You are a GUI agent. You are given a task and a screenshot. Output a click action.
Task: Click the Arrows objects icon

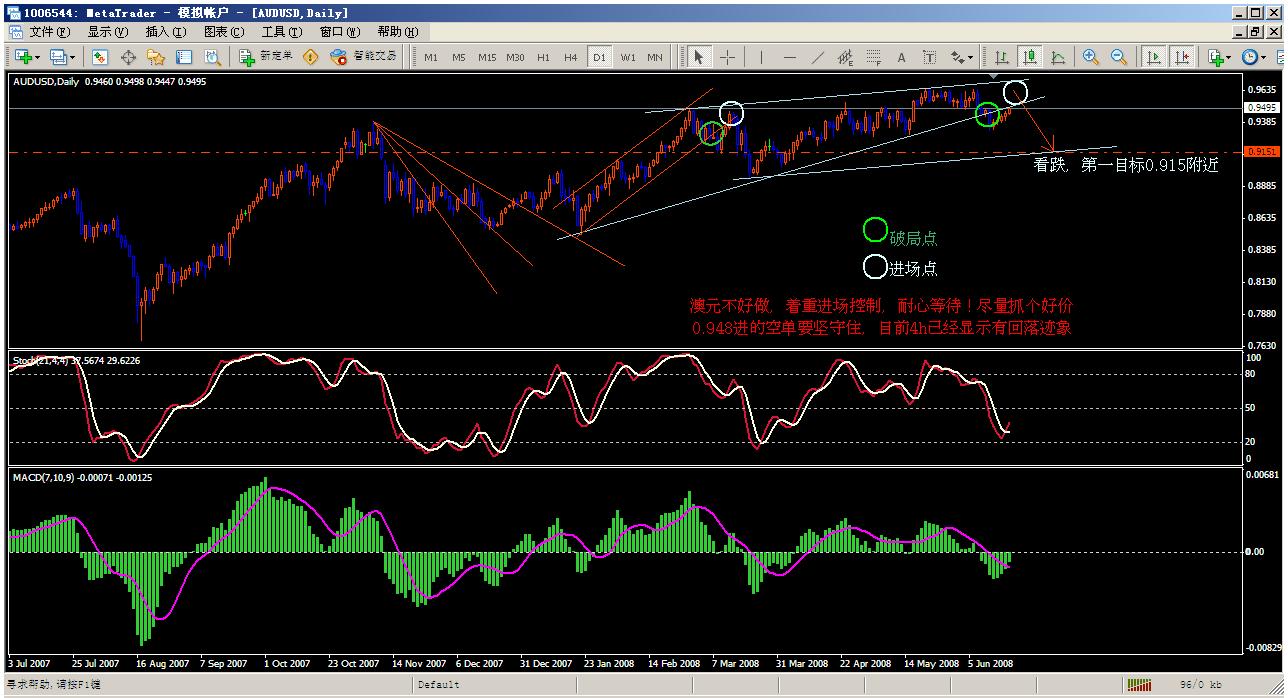(x=957, y=57)
